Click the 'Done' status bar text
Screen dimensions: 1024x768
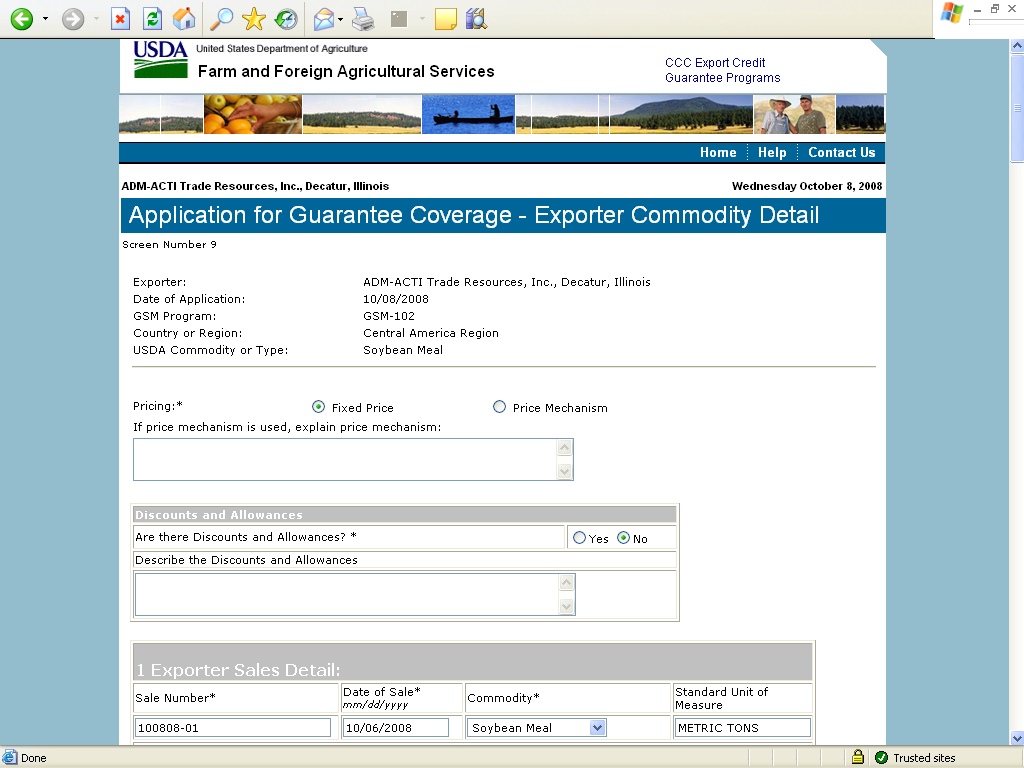33,758
